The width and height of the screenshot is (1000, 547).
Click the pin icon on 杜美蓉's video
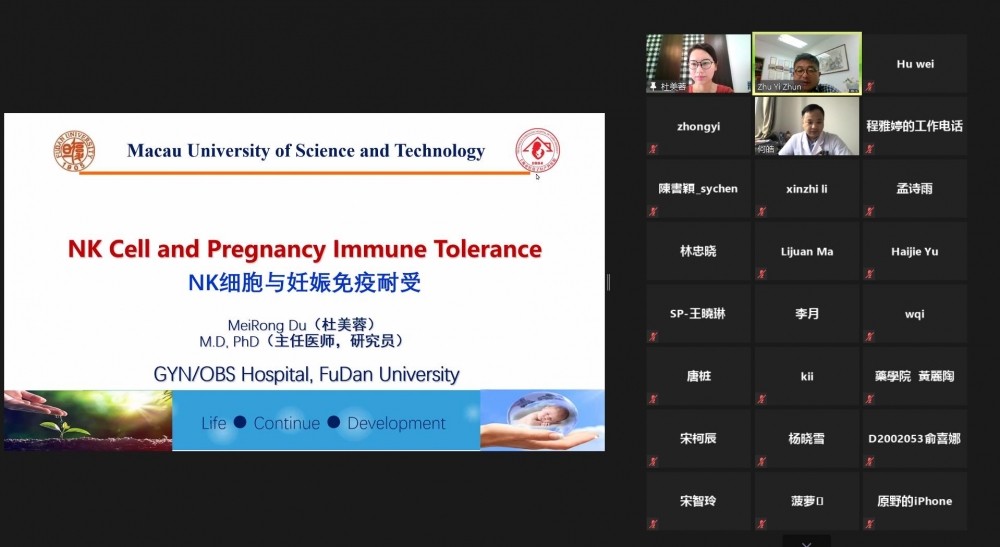653,87
